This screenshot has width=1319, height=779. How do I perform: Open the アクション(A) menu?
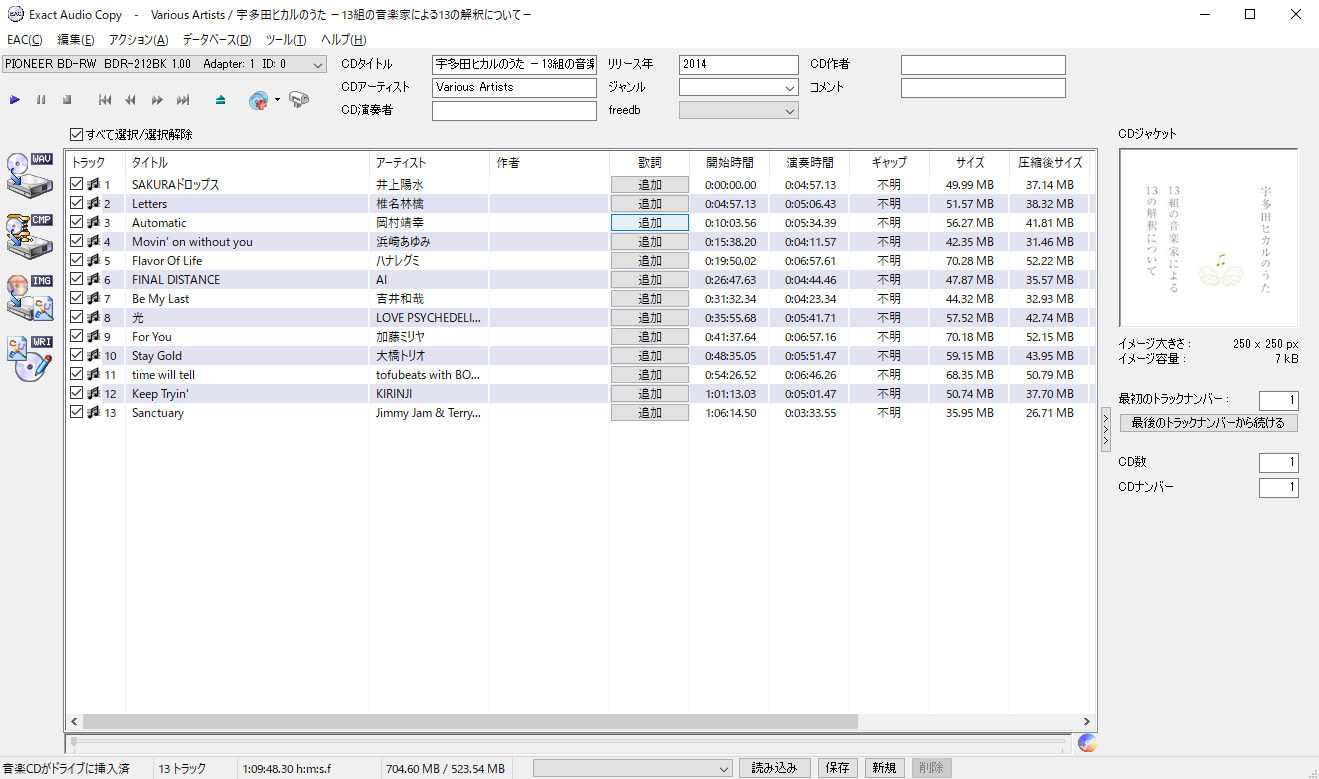[x=138, y=40]
